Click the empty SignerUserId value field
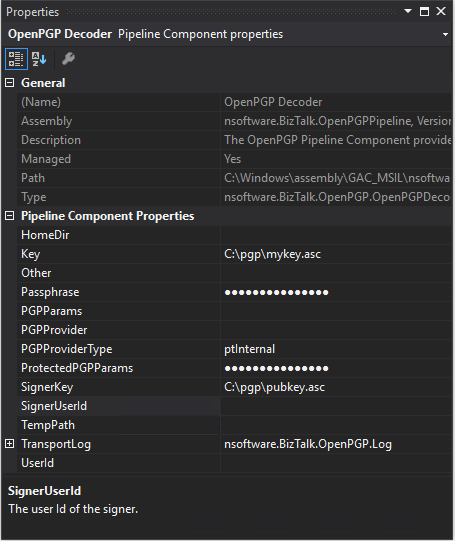The width and height of the screenshot is (455, 541). [x=336, y=406]
